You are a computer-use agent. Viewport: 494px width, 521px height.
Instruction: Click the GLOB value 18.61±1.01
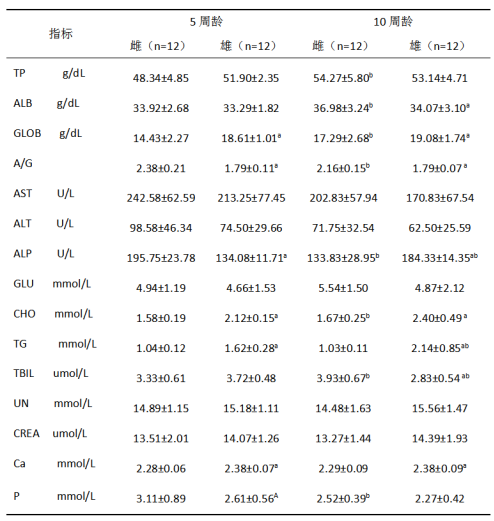(x=251, y=138)
